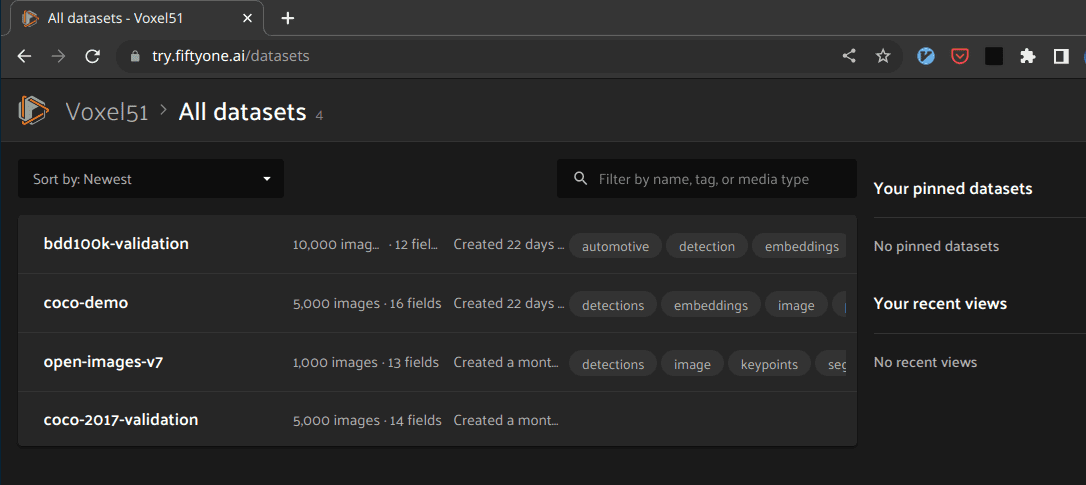Open the Pocket extension icon
1086x485 pixels.
[x=959, y=56]
